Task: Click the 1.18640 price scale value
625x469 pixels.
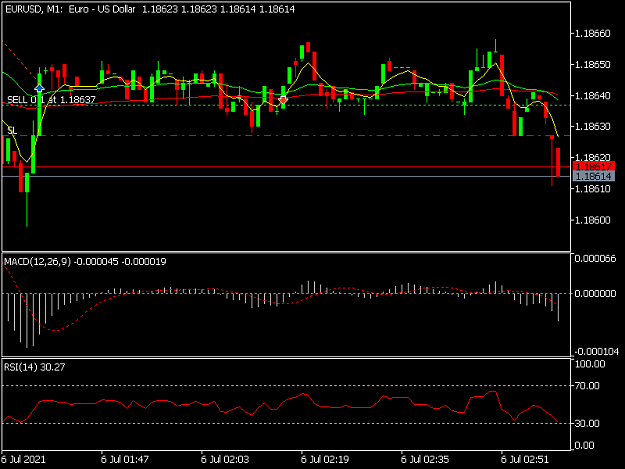Action: 593,95
